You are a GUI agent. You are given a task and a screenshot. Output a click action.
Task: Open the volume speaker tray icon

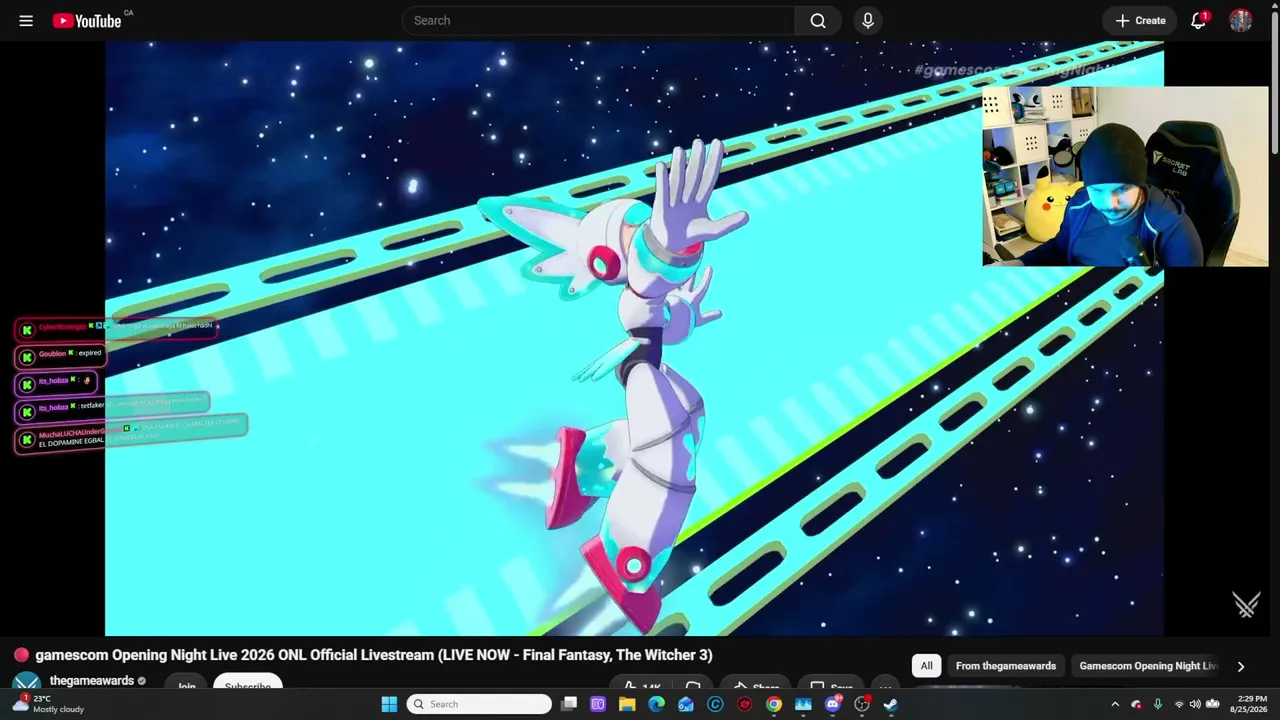coord(1195,704)
